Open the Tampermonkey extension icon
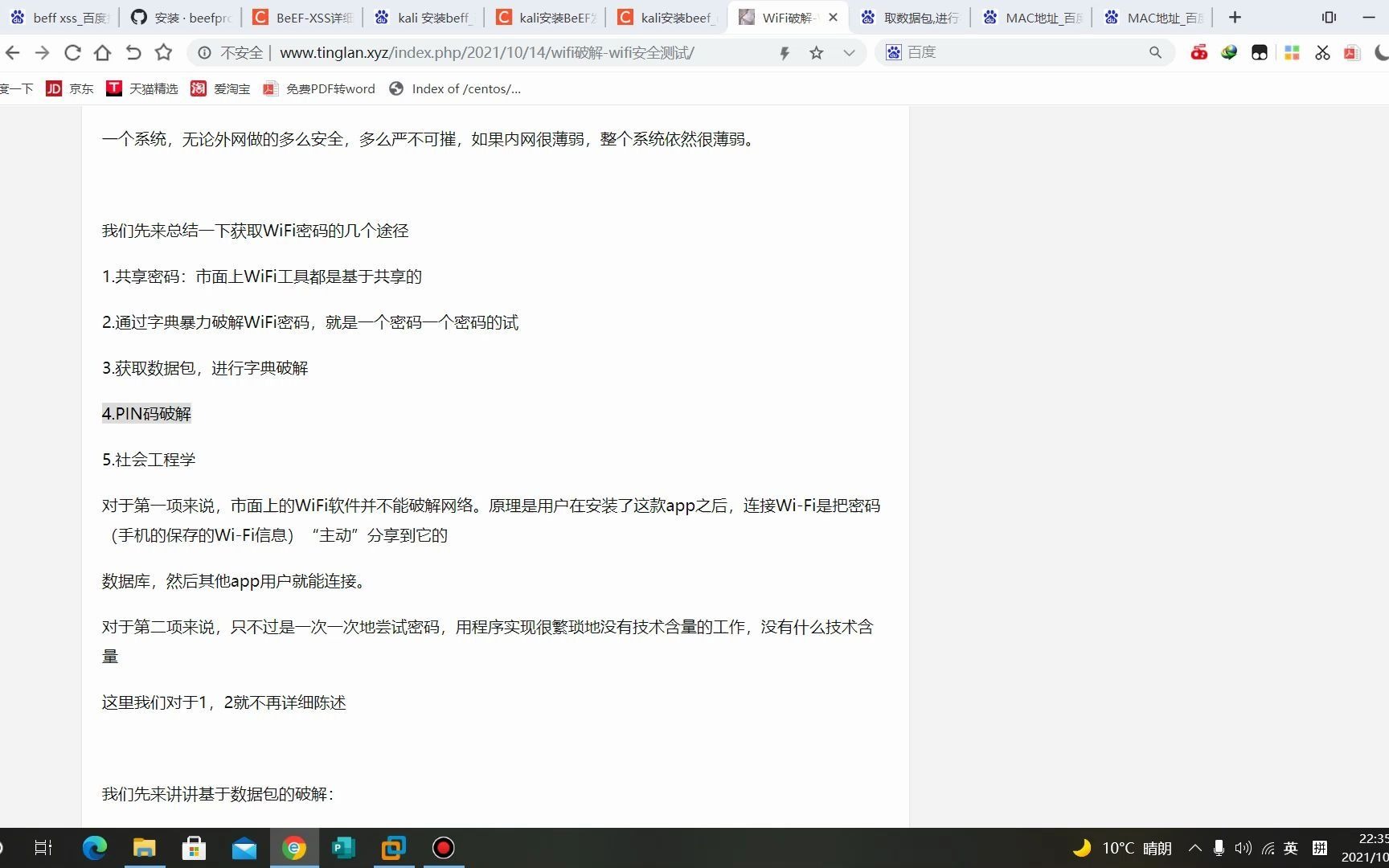 point(1260,53)
